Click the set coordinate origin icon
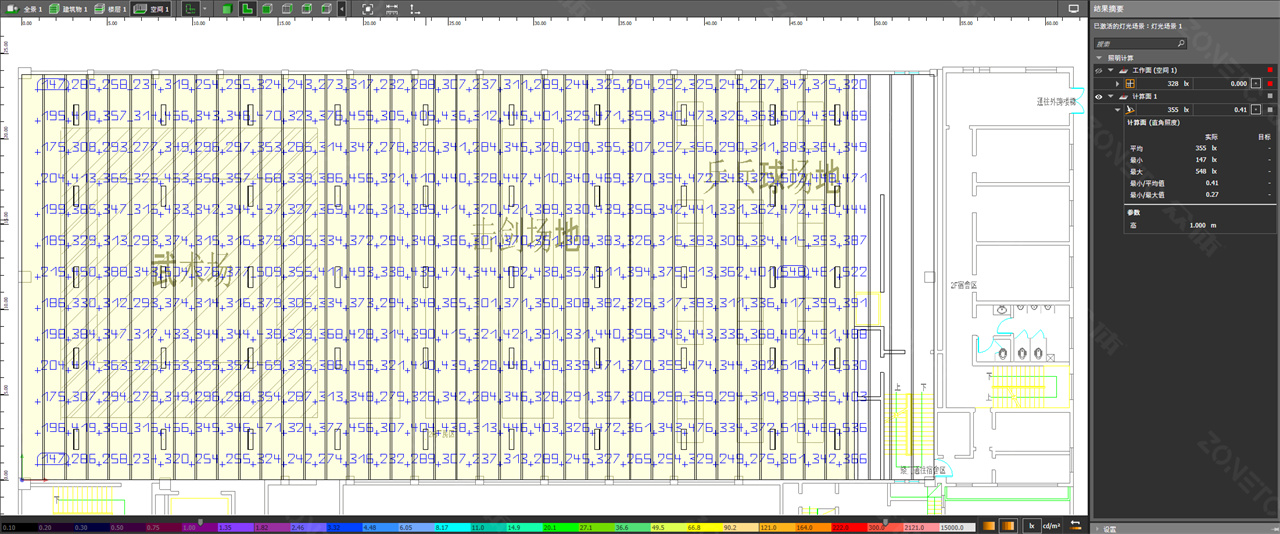This screenshot has height=534, width=1280. tap(415, 9)
